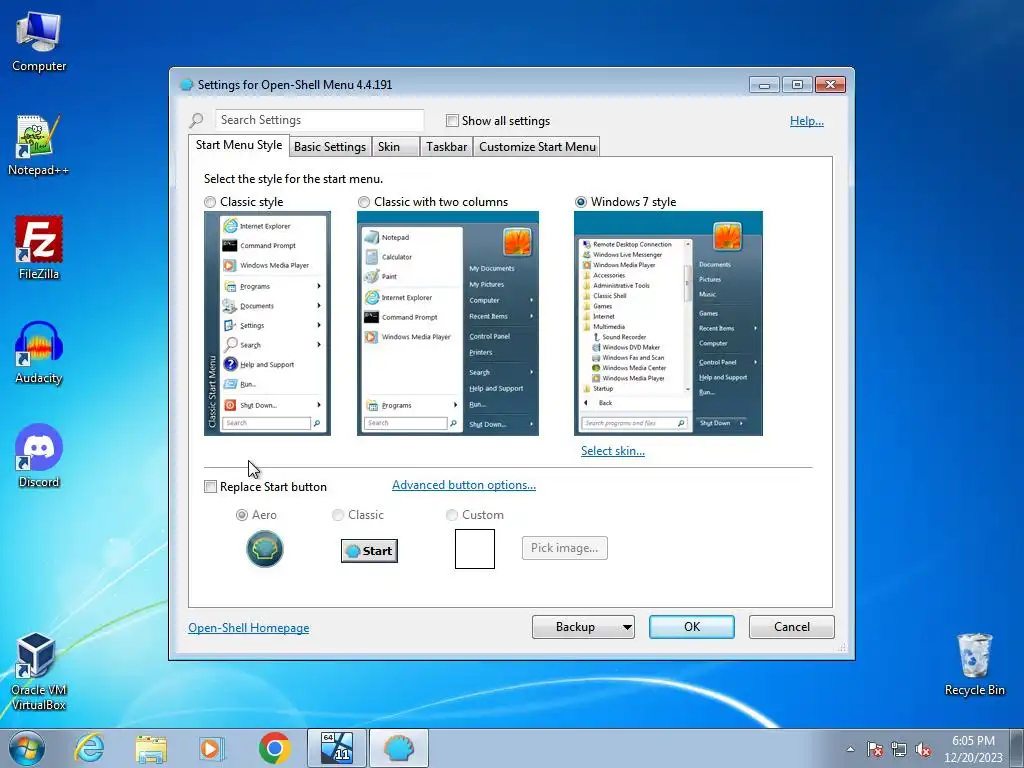Click the Windows Start orb

tap(26, 748)
